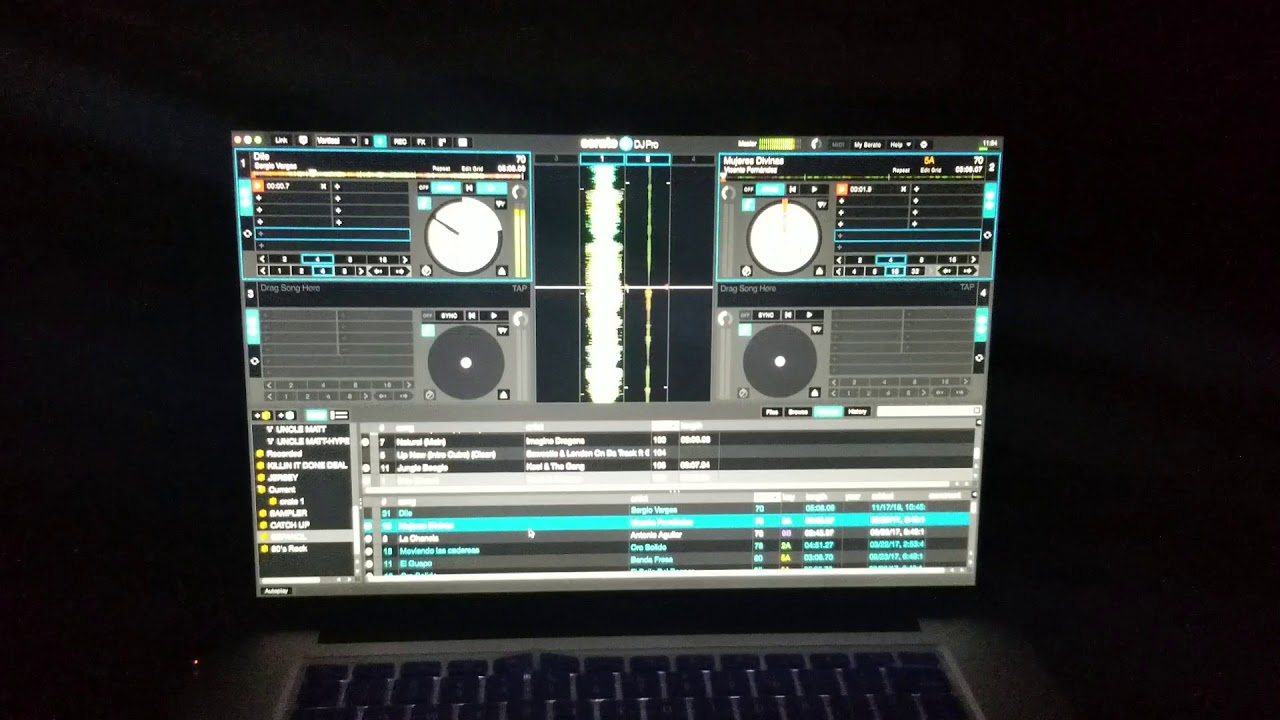Viewport: 1280px width, 720px height.
Task: Delete the 00:01.9 cue point on deck 2
Action: pyautogui.click(x=903, y=189)
